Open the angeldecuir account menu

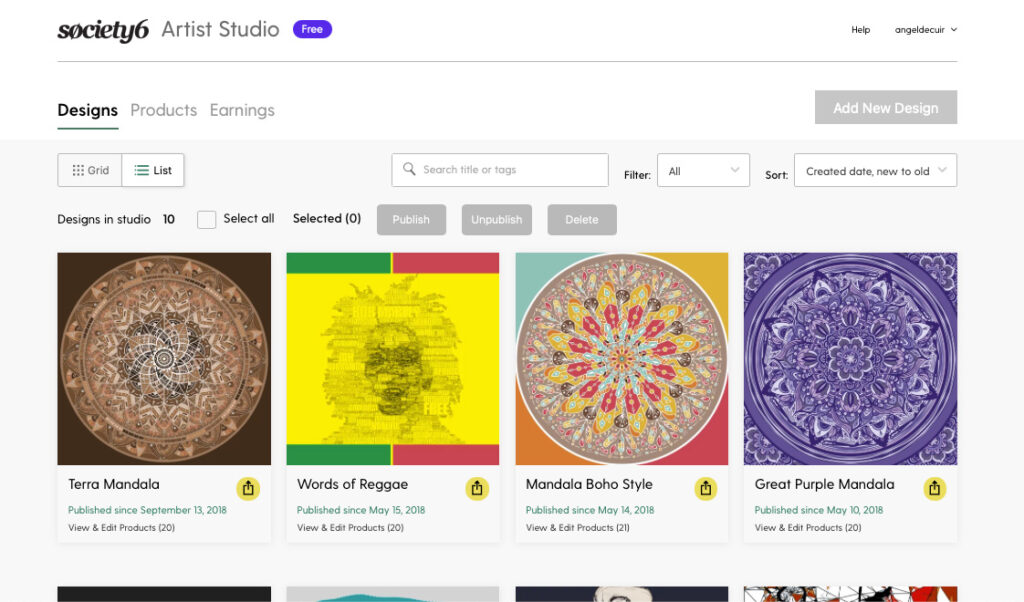click(x=925, y=29)
